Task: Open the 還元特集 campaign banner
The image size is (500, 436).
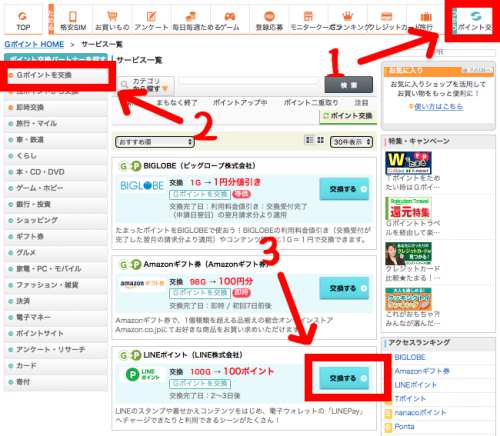Action: (408, 209)
